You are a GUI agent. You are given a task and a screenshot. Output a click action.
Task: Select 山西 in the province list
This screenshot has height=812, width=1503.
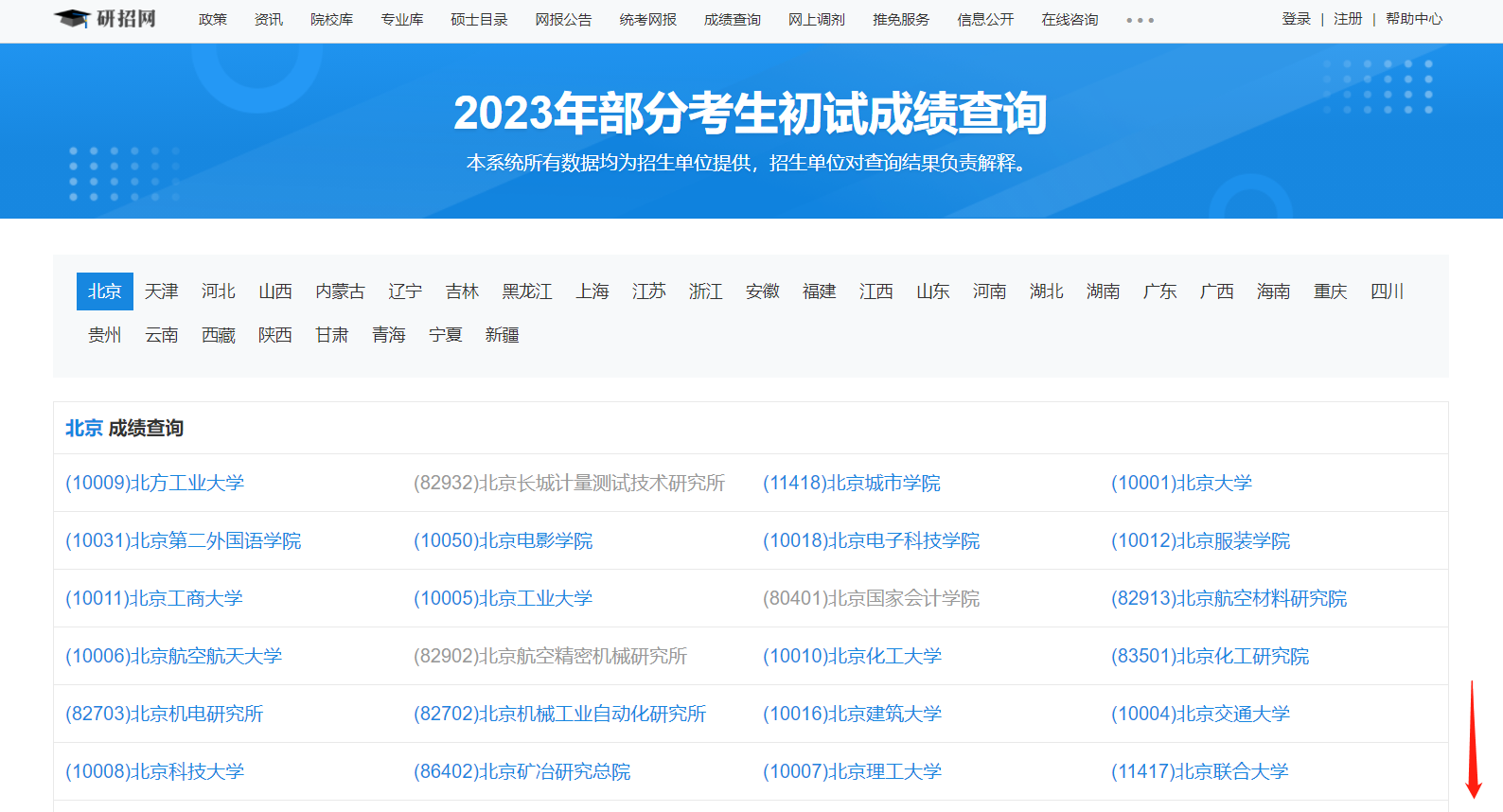tap(275, 291)
